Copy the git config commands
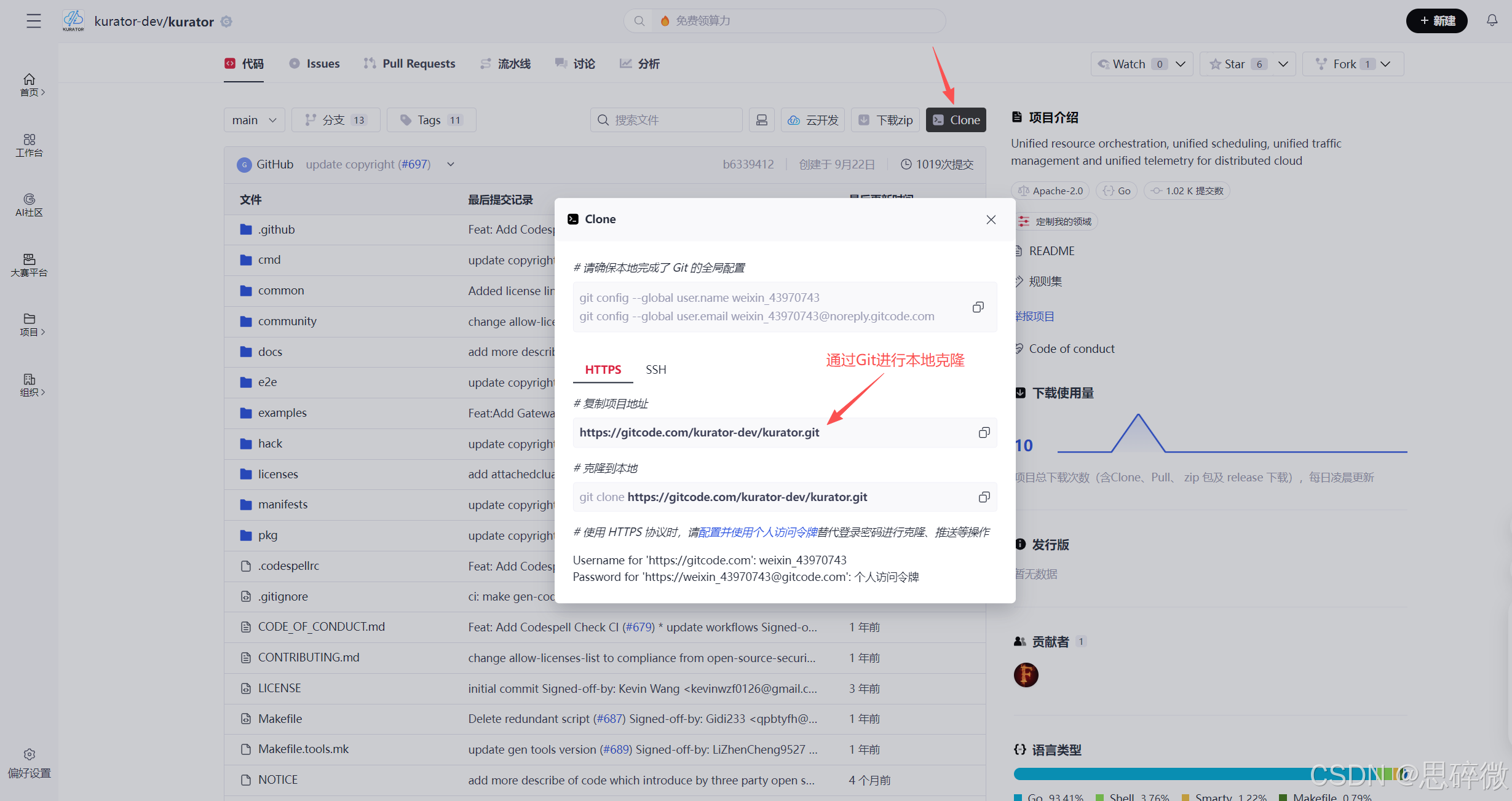Screen dimensions: 1512x801 (x=978, y=307)
